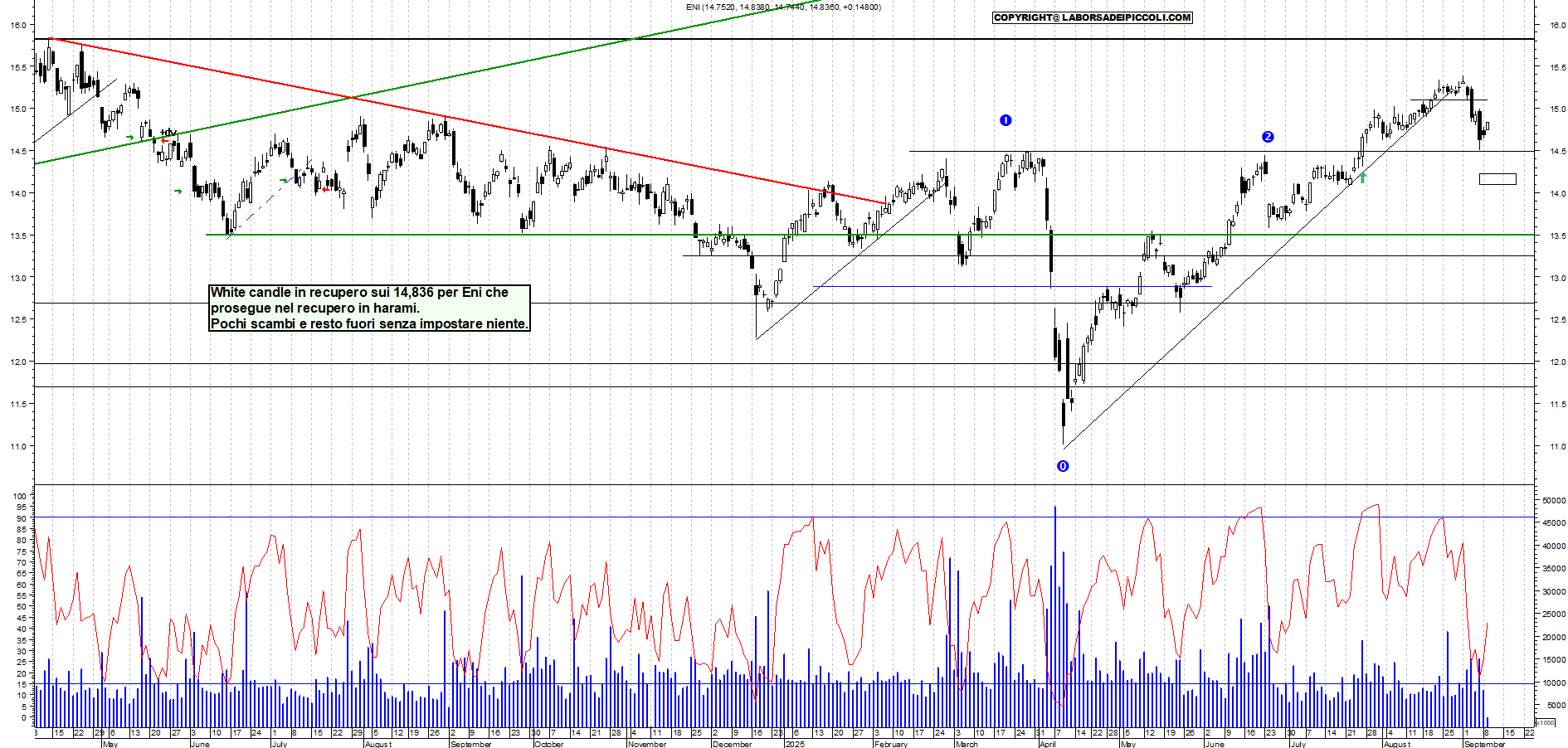
Task: Click 5000 on the volume scale
Action: pyautogui.click(x=1556, y=706)
